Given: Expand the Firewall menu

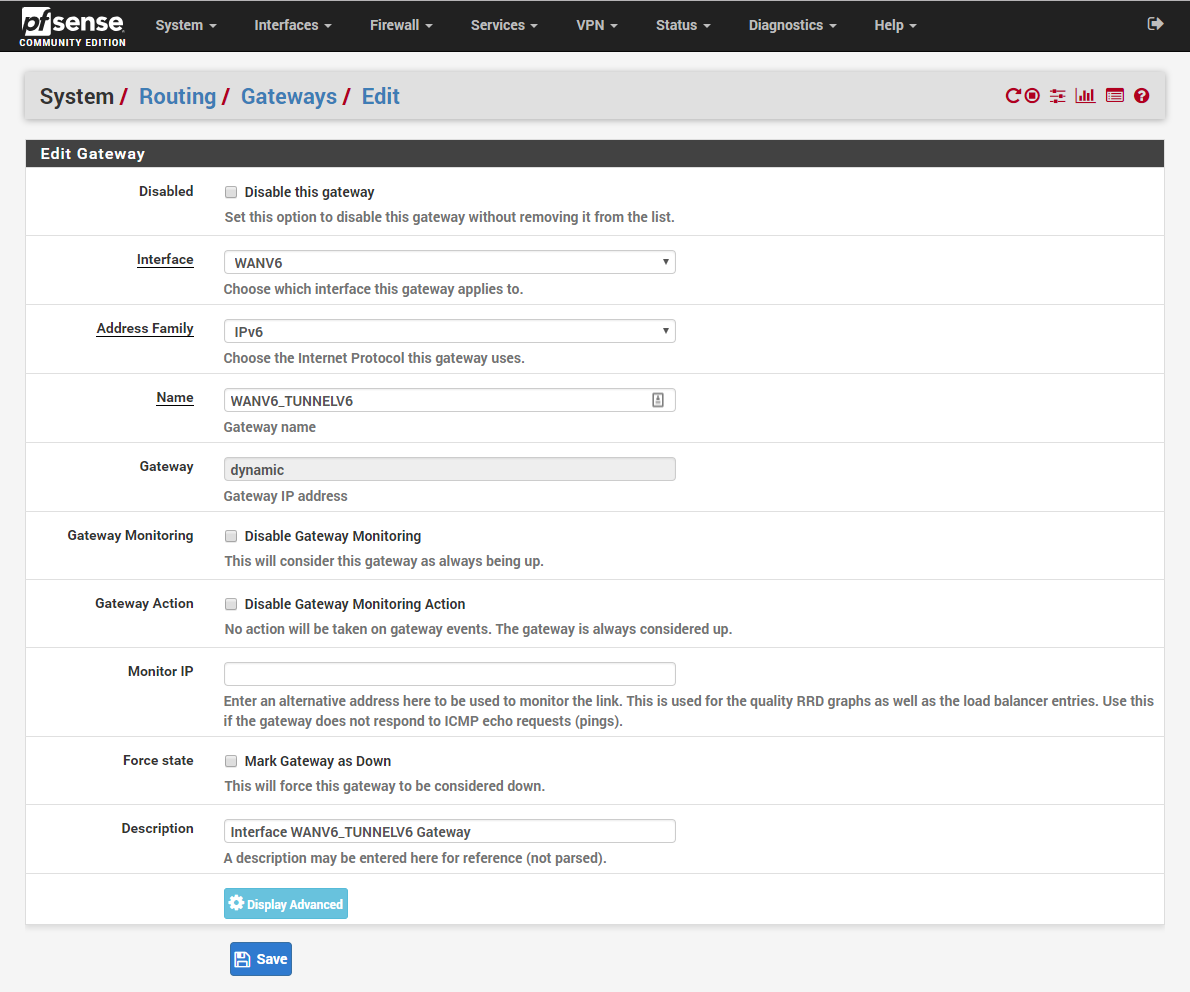Looking at the screenshot, I should coord(401,25).
